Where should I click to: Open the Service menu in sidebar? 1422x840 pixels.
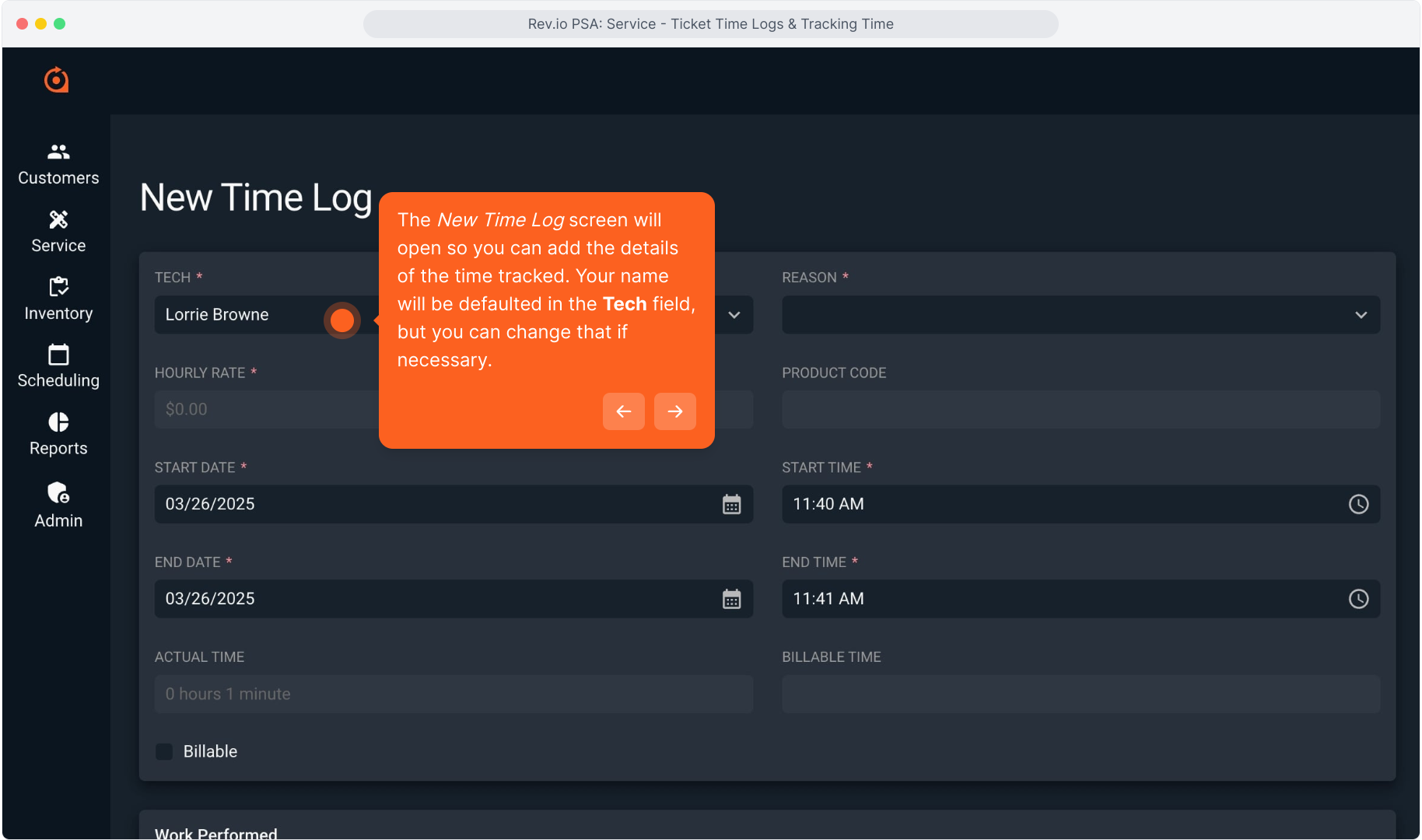pyautogui.click(x=58, y=232)
